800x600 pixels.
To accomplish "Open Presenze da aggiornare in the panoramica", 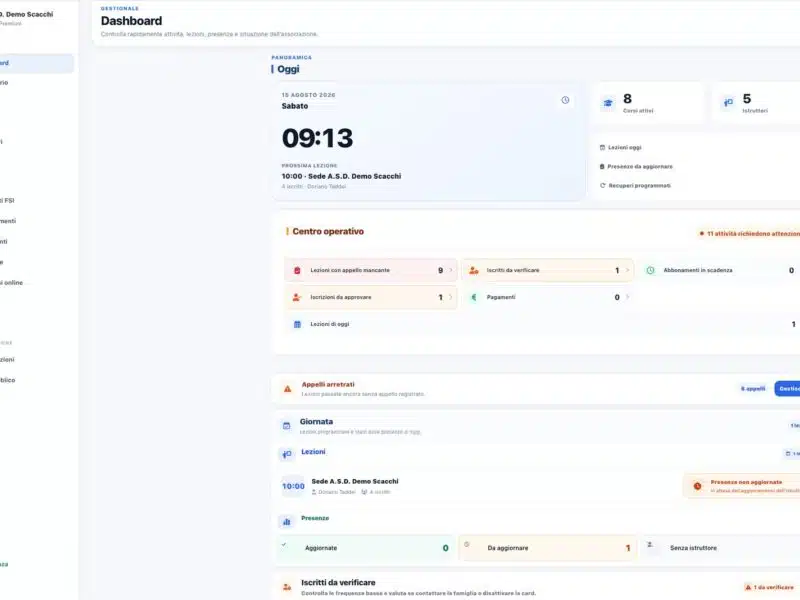I will [x=636, y=167].
